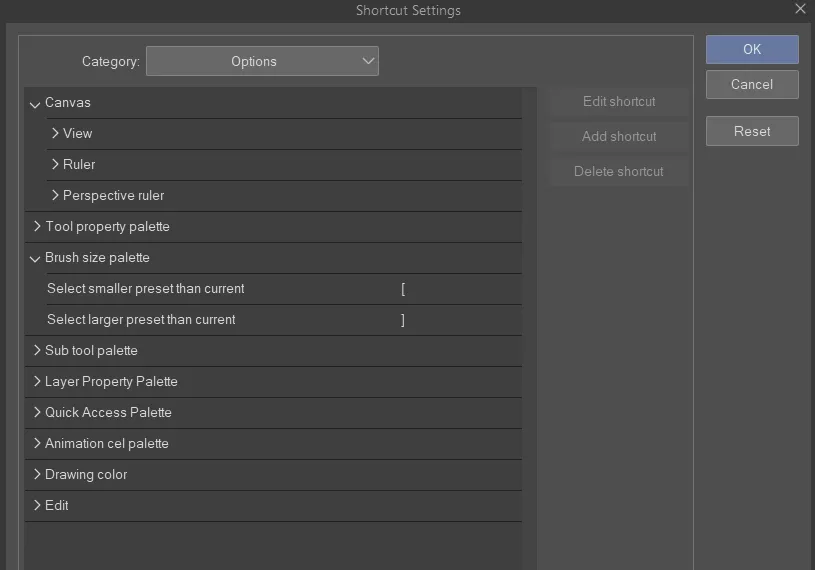Expand Tool property palette section
Image resolution: width=815 pixels, height=570 pixels.
(37, 226)
